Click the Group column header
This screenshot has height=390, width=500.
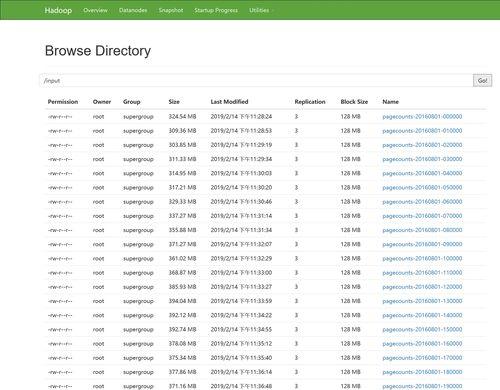132,102
